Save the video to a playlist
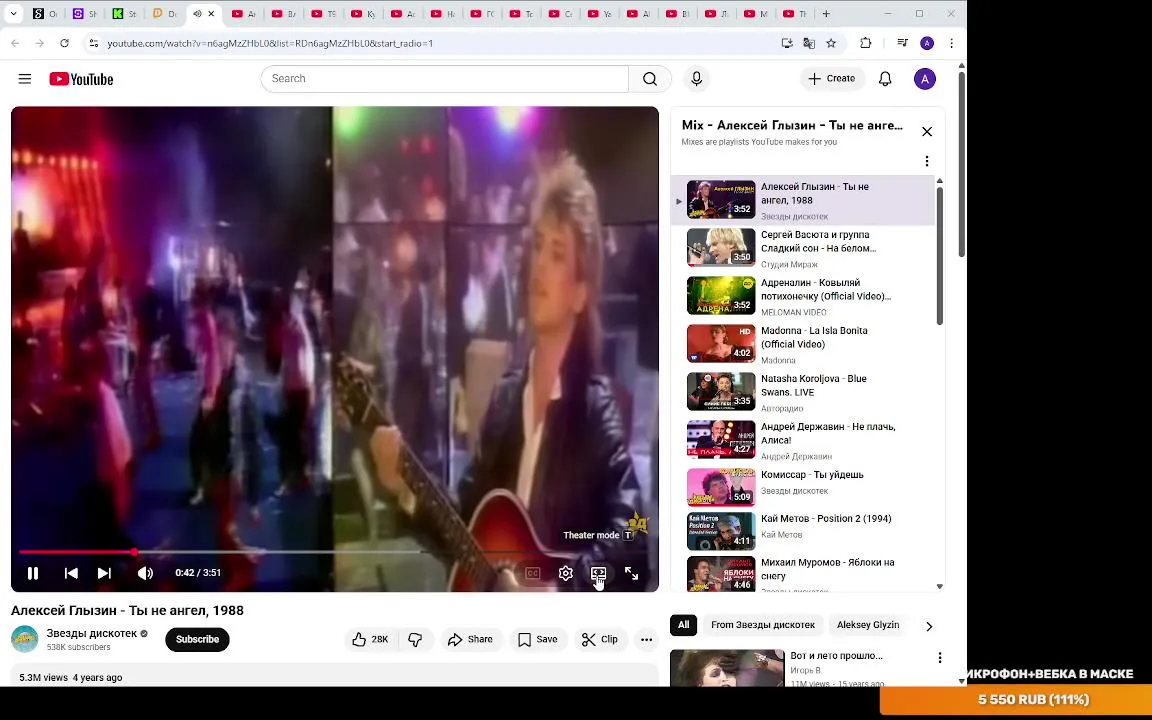 point(538,639)
